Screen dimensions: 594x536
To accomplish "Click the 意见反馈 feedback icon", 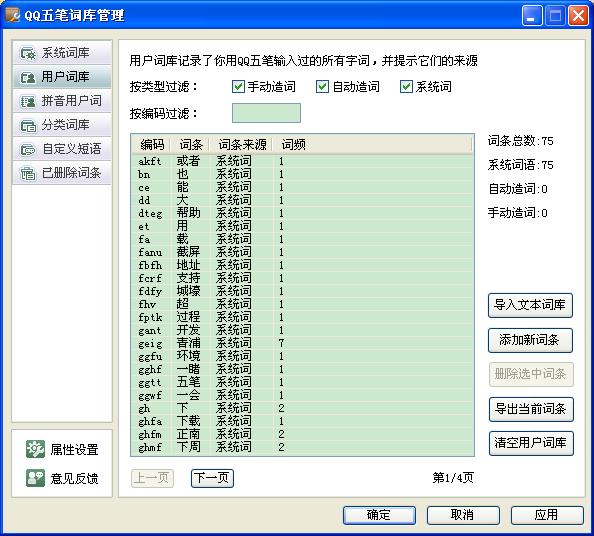I will (x=36, y=478).
